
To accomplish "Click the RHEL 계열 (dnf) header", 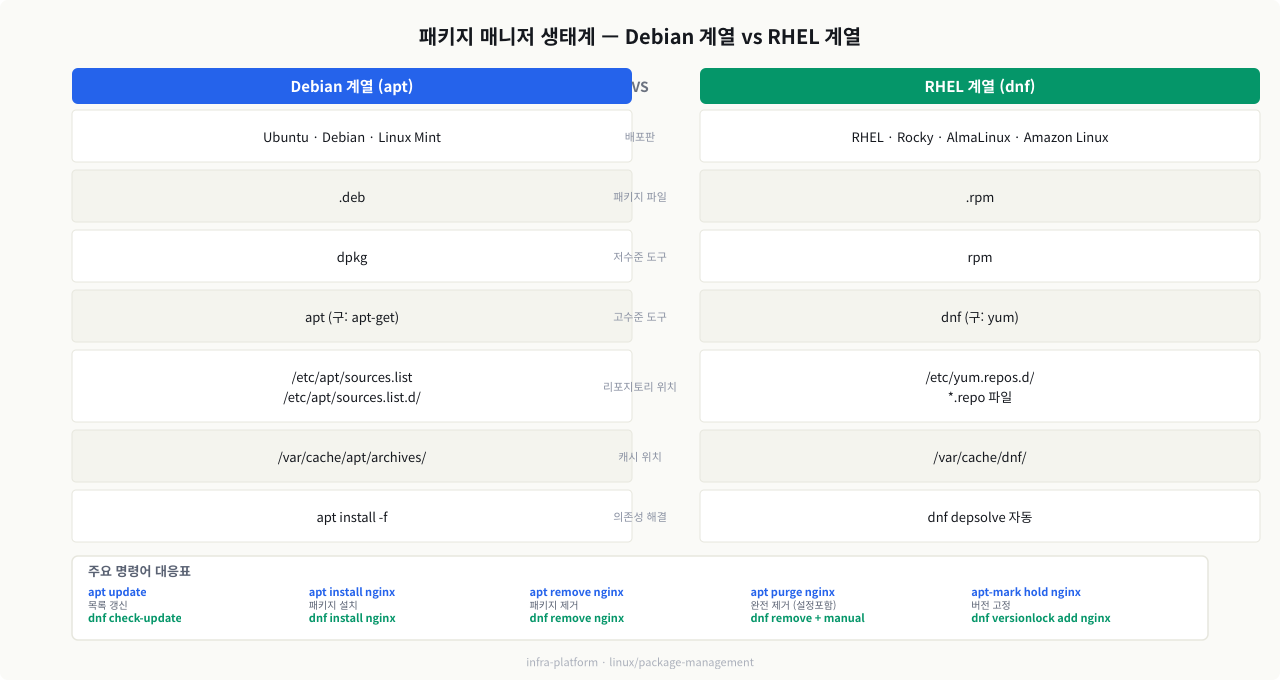I will [x=980, y=86].
